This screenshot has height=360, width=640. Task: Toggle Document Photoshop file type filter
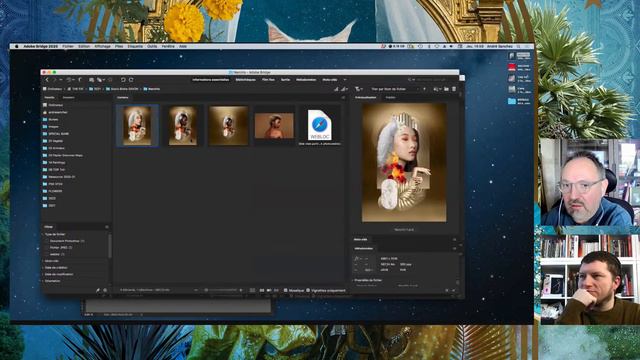67,241
